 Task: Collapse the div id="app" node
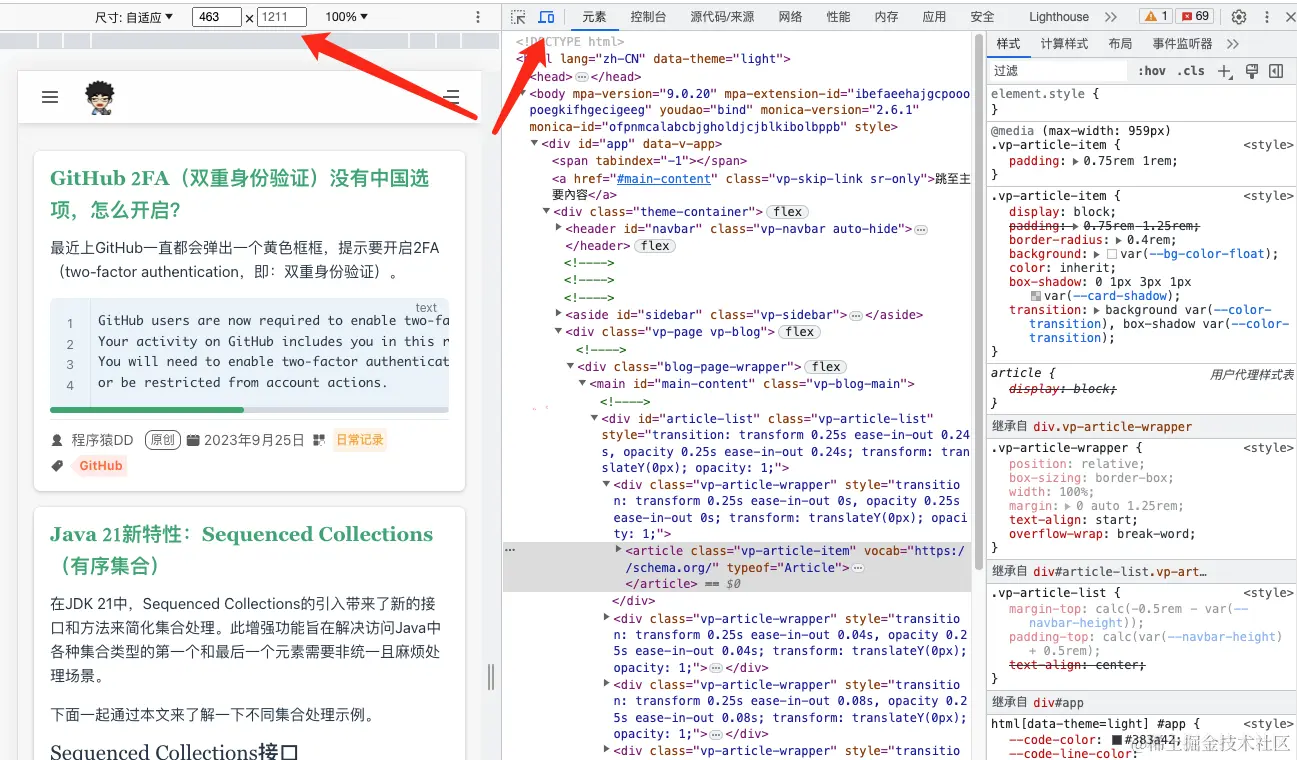click(x=534, y=144)
